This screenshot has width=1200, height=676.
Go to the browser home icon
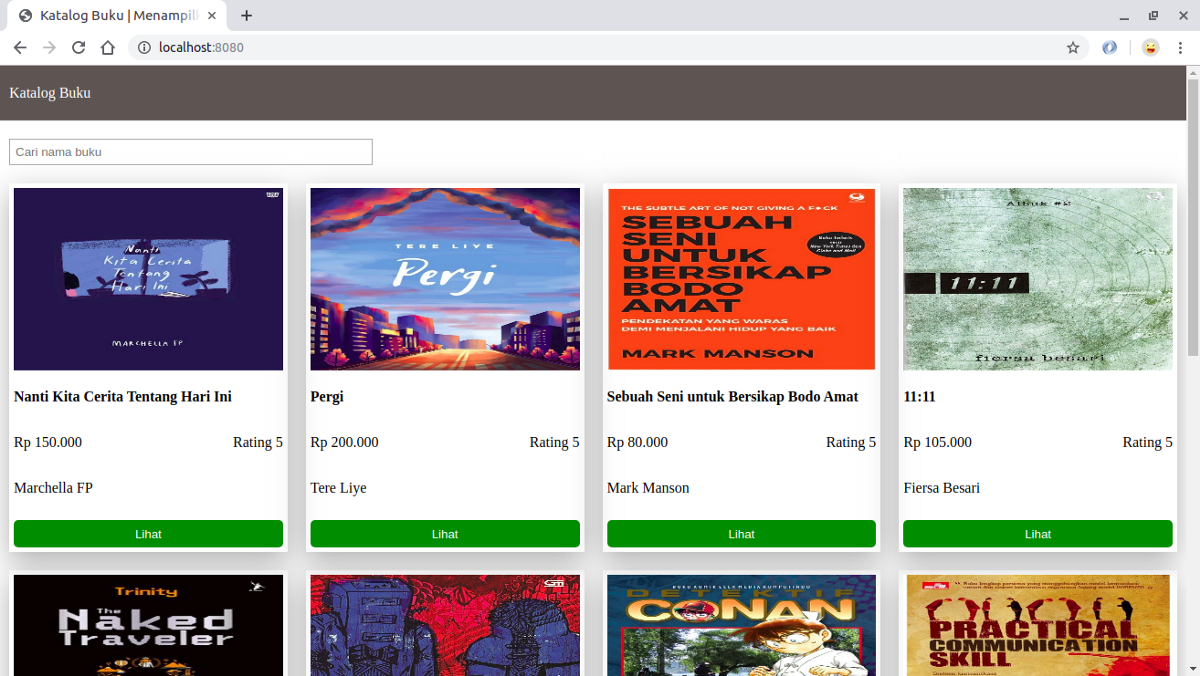(x=108, y=47)
